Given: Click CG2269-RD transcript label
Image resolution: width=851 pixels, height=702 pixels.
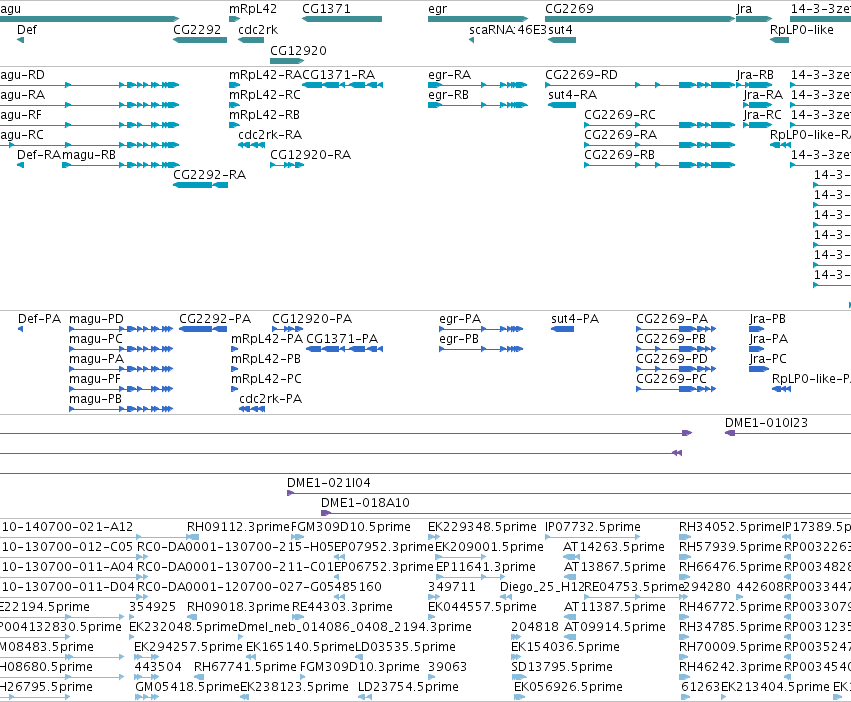Looking at the screenshot, I should (581, 75).
